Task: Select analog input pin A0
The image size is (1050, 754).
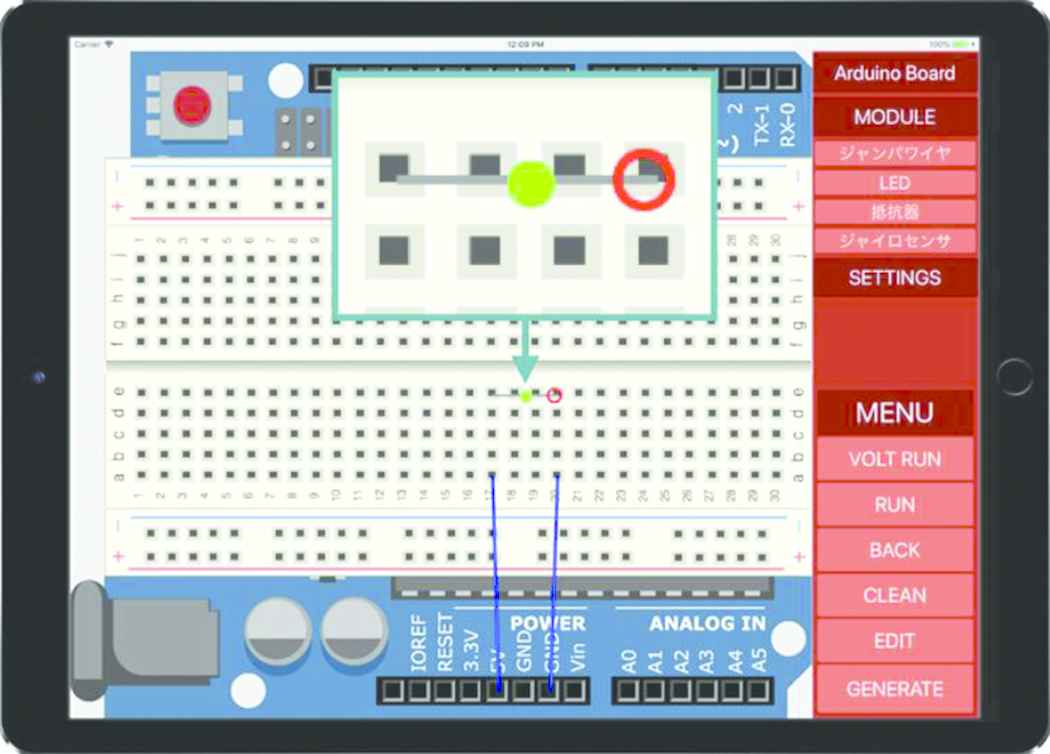Action: pyautogui.click(x=627, y=690)
